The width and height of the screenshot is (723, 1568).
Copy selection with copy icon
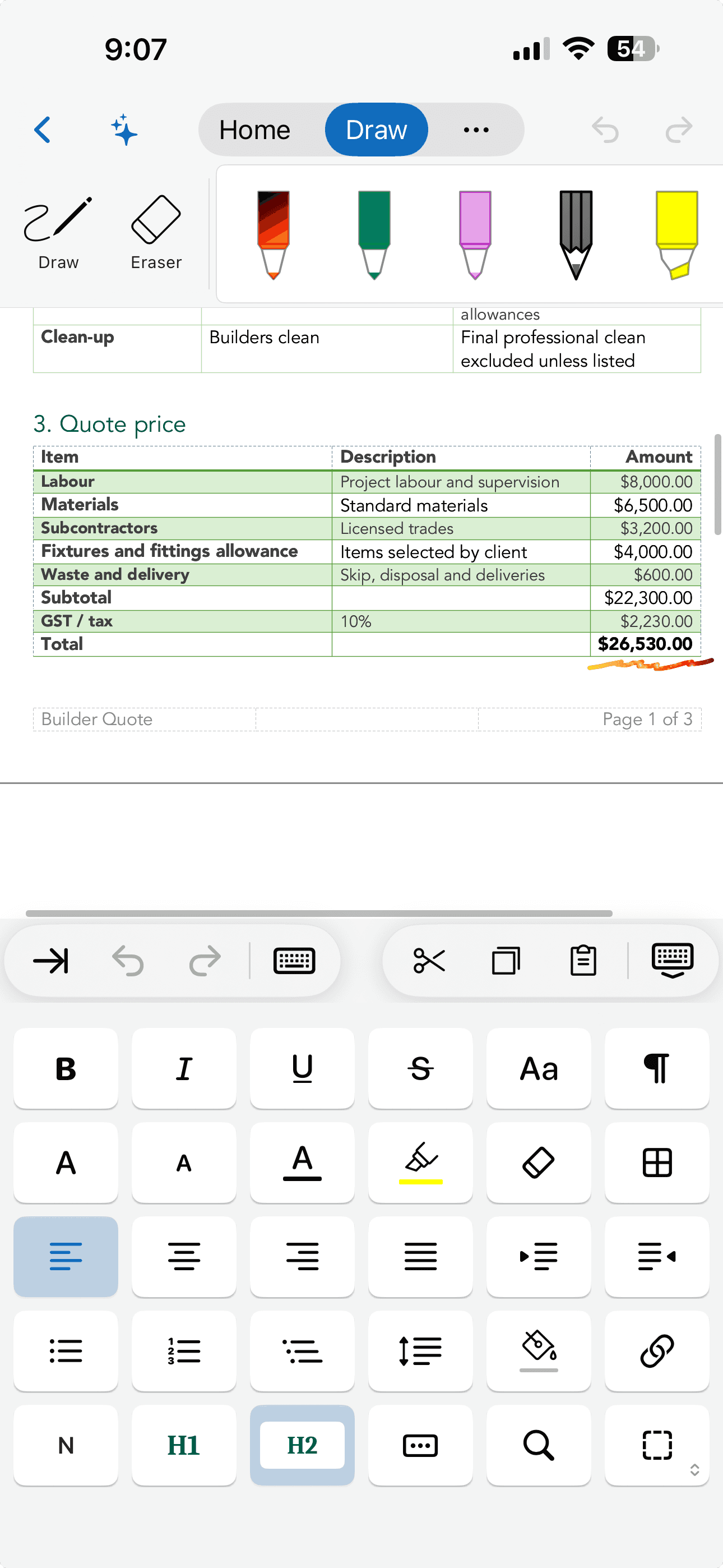pyautogui.click(x=506, y=961)
